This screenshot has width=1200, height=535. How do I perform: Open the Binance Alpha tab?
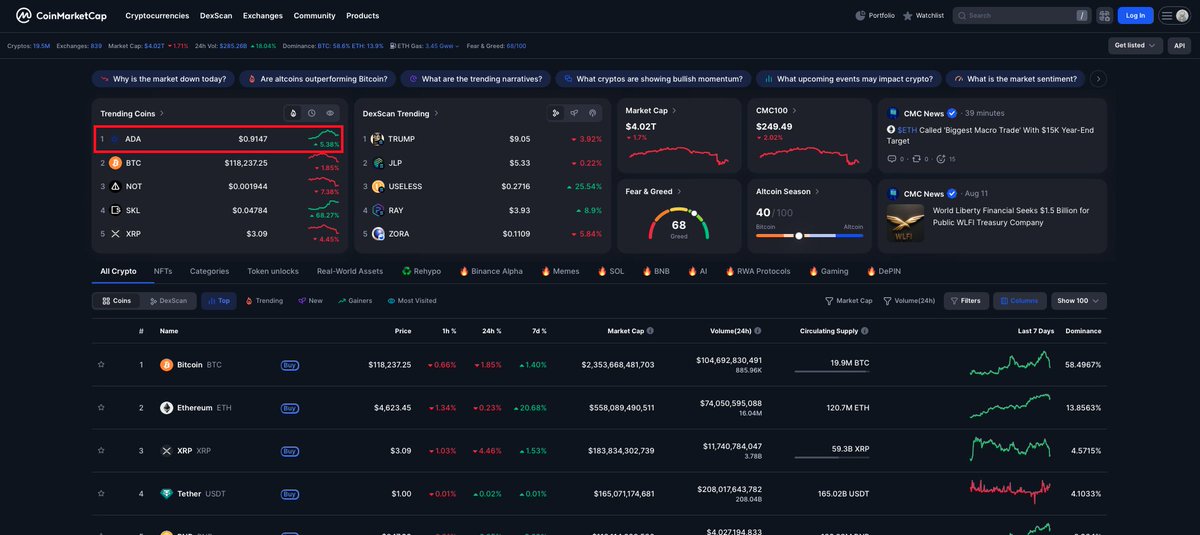click(x=491, y=271)
